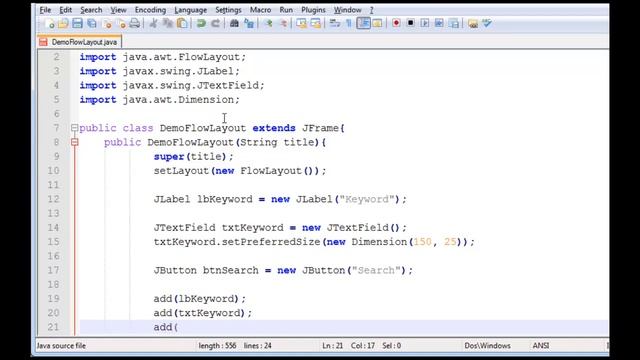Collapse the constructor fold marker on line 8
640x360 pixels.
pos(74,142)
